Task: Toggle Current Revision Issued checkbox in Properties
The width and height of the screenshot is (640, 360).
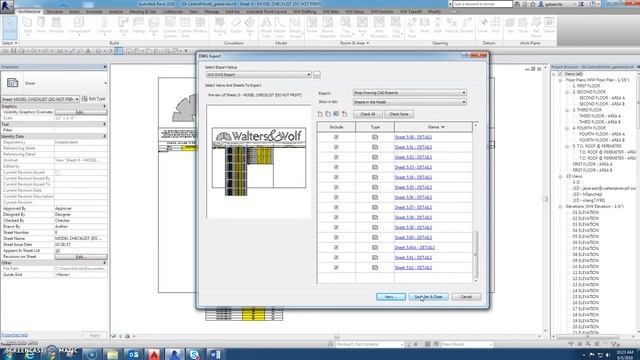Action: pyautogui.click(x=58, y=172)
